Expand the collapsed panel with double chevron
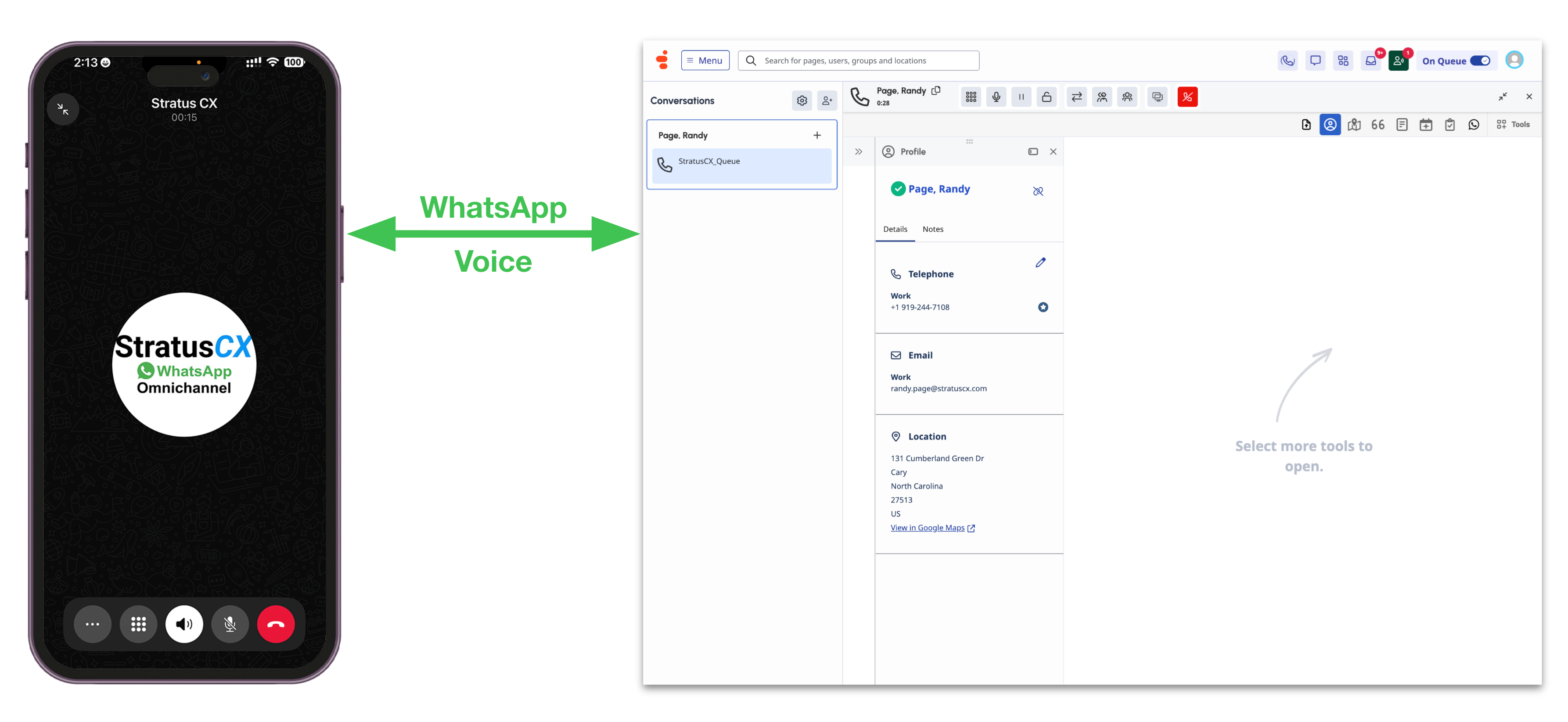The width and height of the screenshot is (1568, 722). [858, 151]
